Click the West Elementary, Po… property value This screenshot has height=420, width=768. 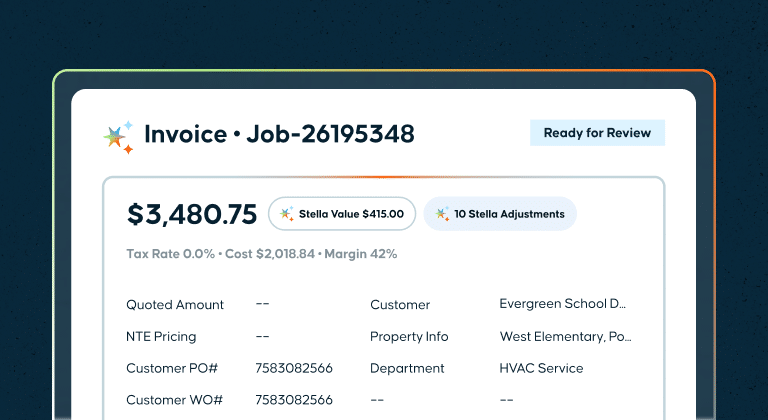[x=566, y=337]
